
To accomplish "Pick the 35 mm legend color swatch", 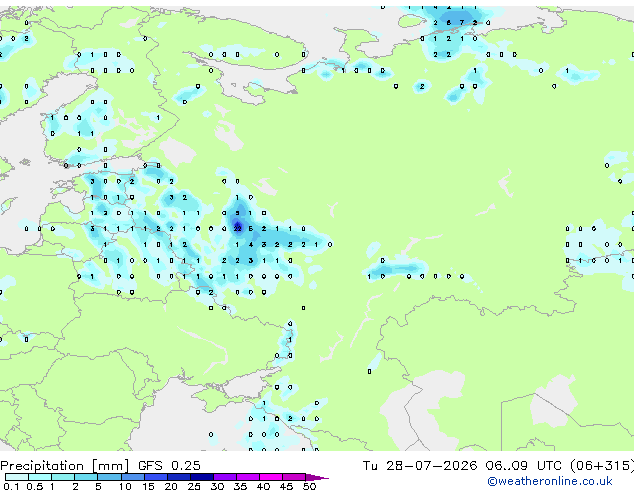I will 248,477.
